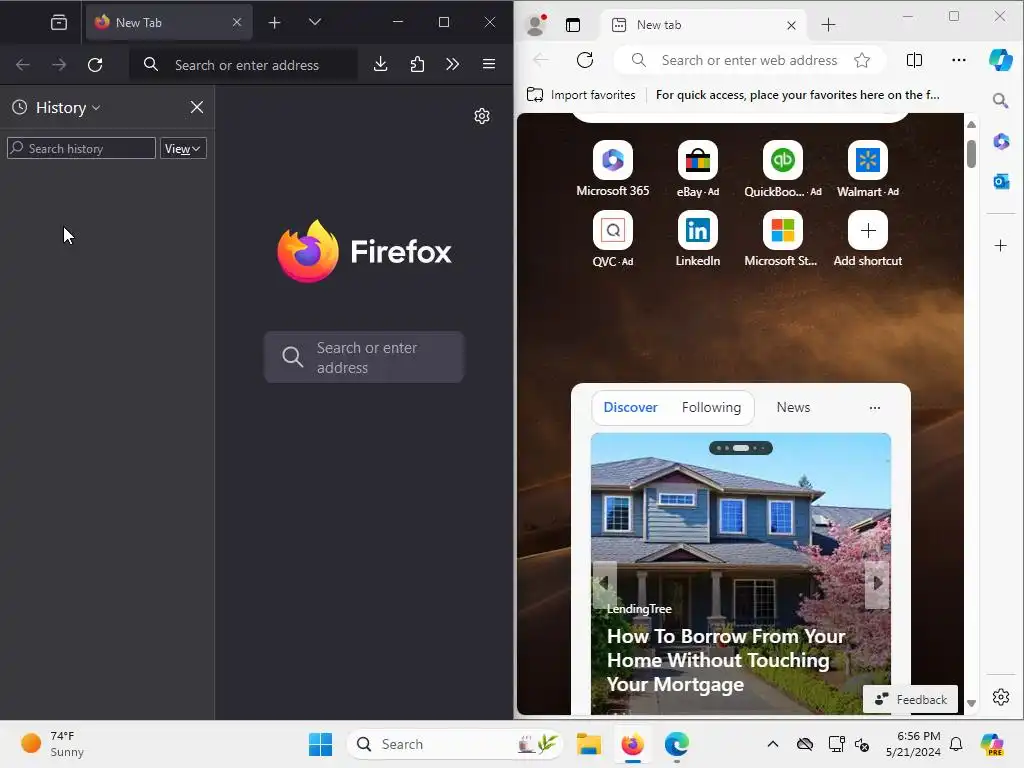
Task: Click Import favorites in Edge
Action: click(x=581, y=95)
